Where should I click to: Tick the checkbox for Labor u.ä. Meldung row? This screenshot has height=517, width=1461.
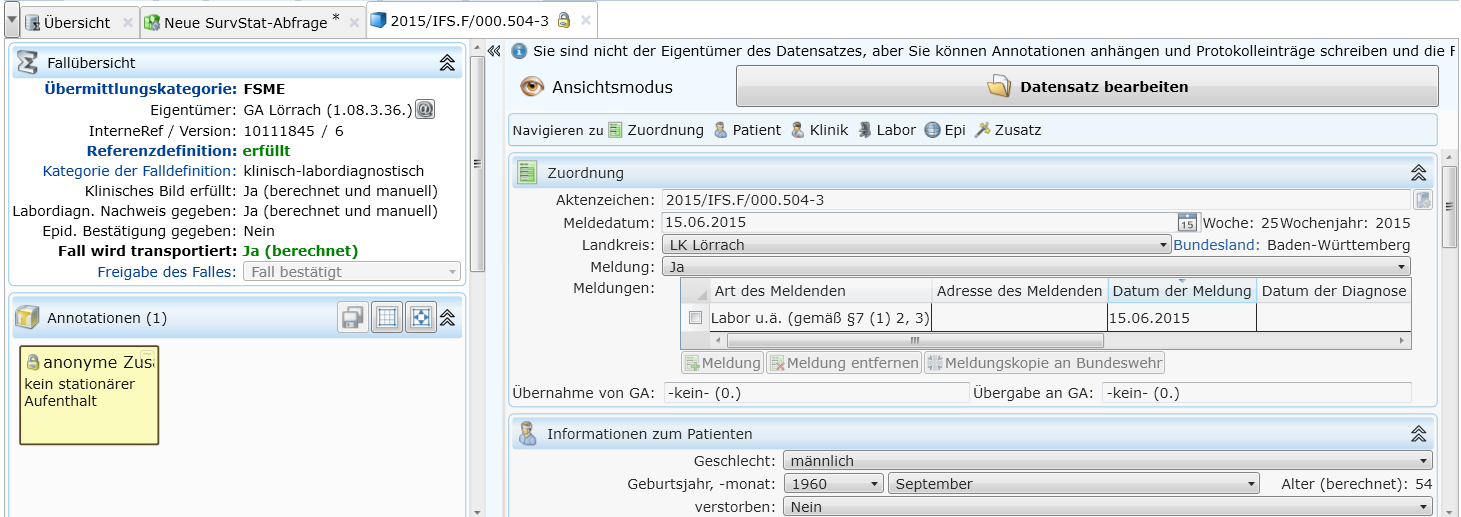[695, 318]
